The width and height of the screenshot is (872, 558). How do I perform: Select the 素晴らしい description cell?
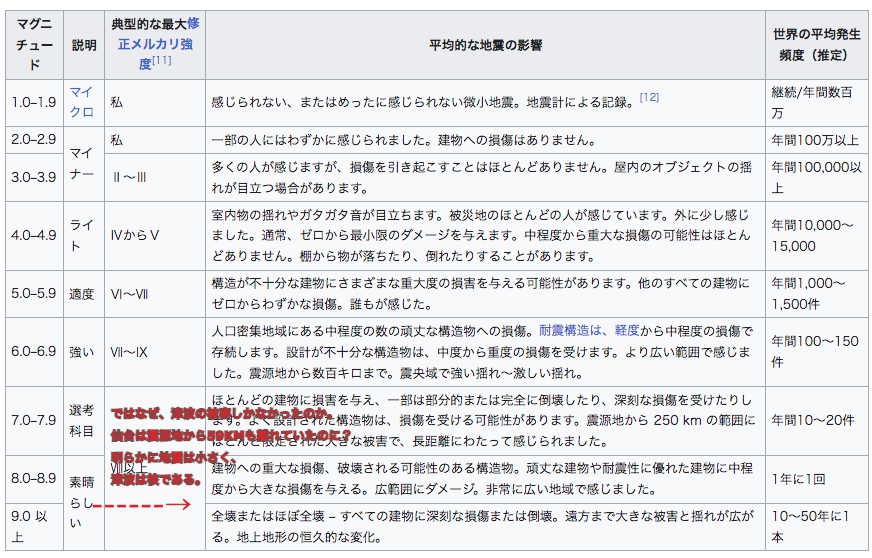tap(84, 503)
